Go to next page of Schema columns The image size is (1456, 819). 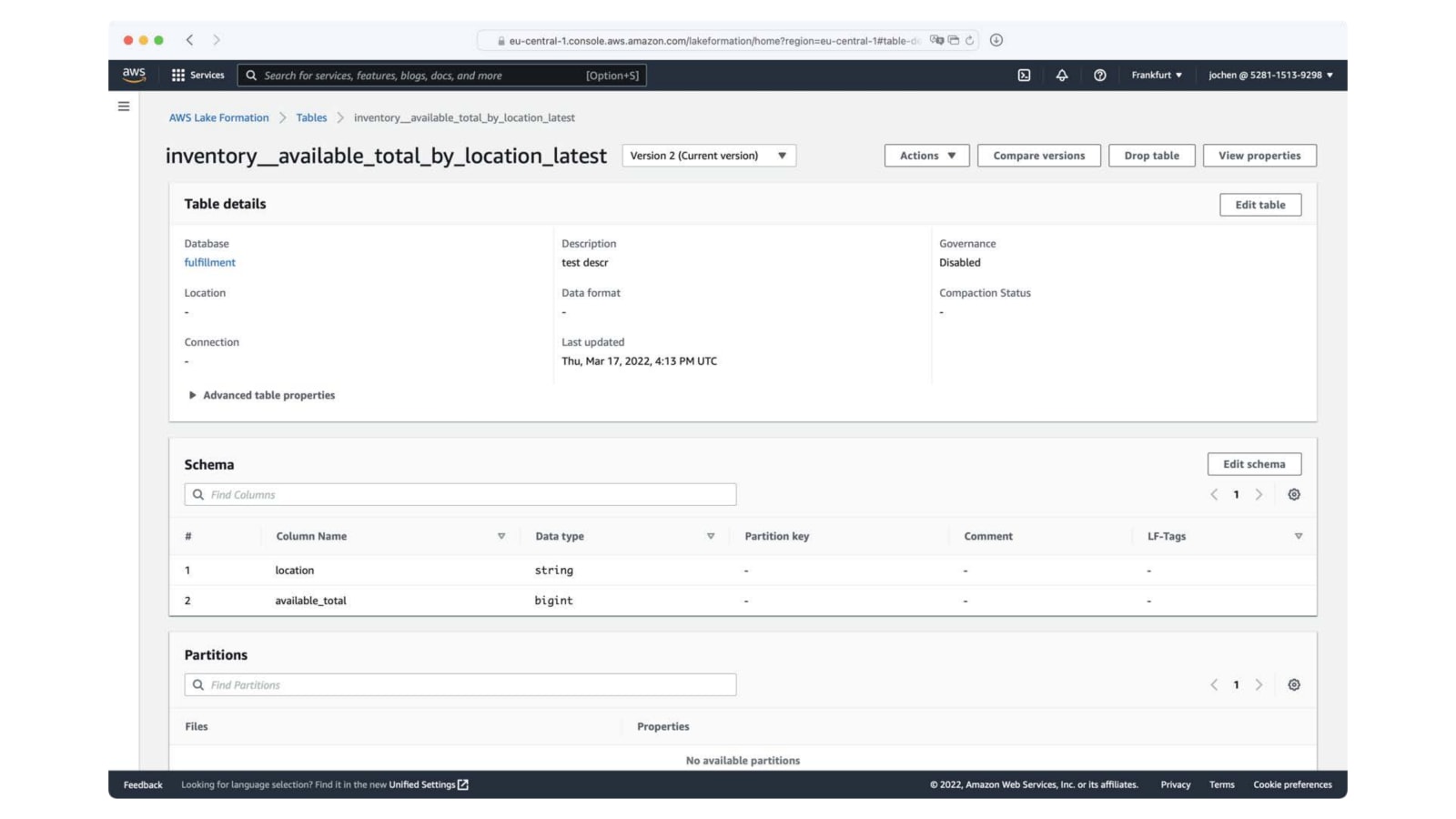point(1259,495)
